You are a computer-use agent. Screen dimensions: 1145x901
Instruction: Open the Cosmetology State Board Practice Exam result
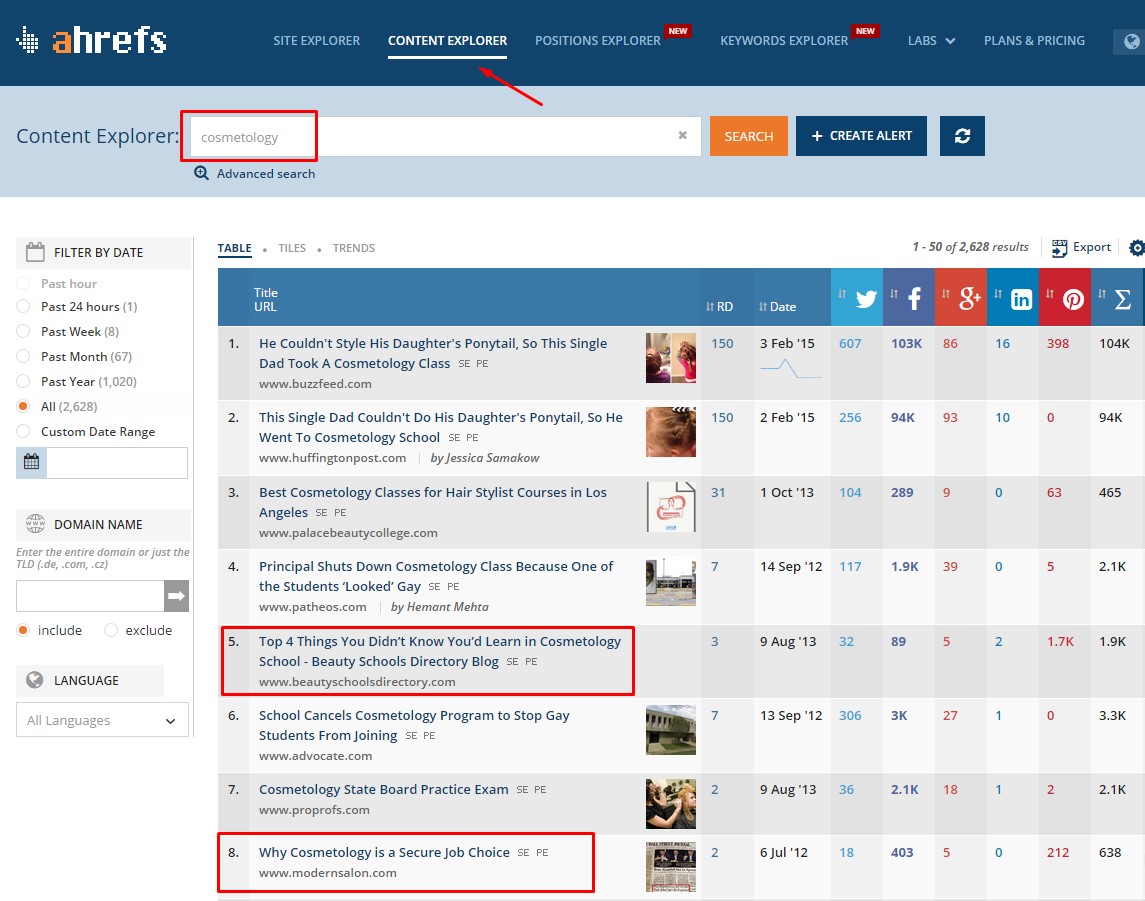(x=383, y=789)
